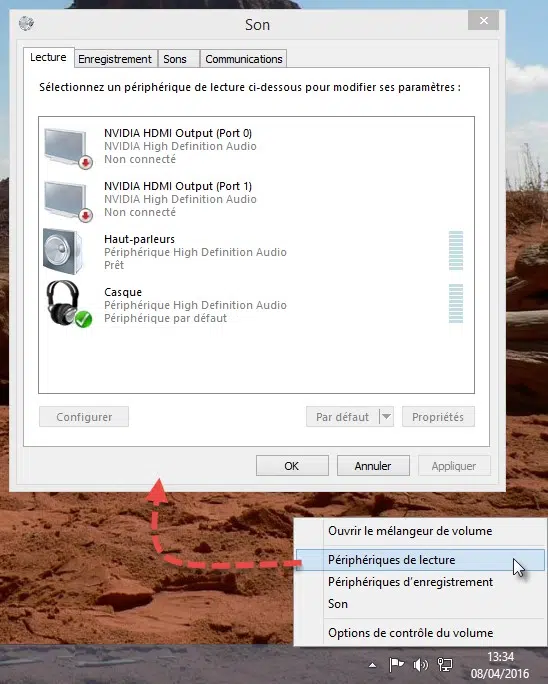Click the OK button

pyautogui.click(x=292, y=466)
